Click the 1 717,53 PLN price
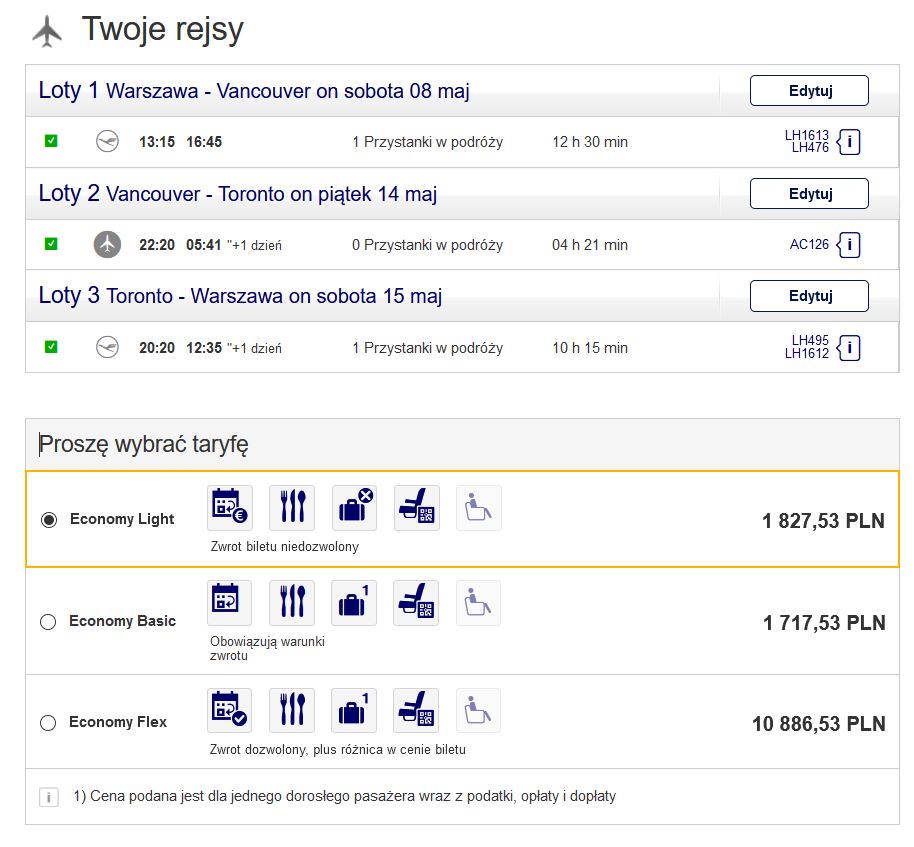 coord(824,623)
